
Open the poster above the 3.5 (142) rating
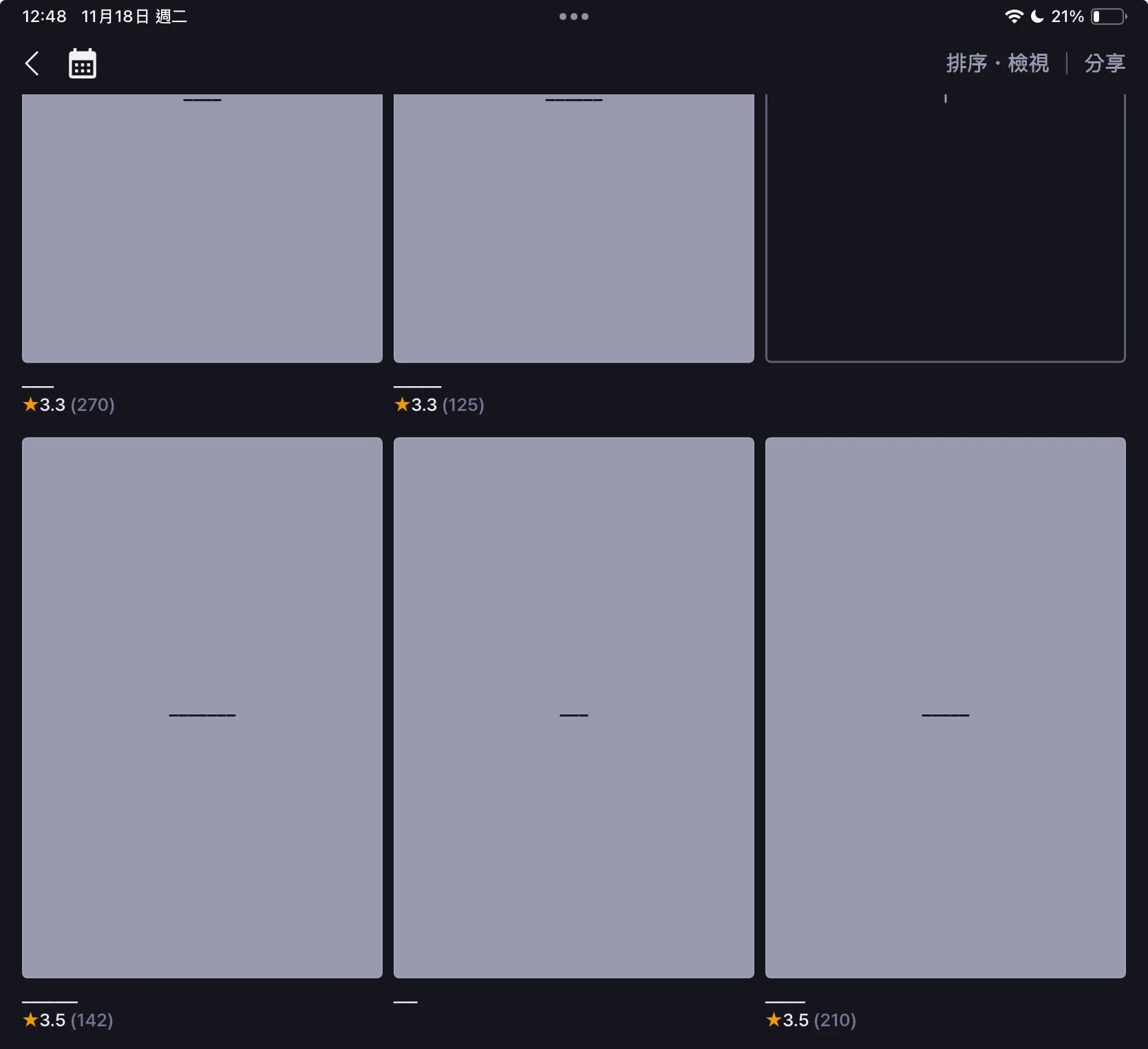tap(202, 707)
